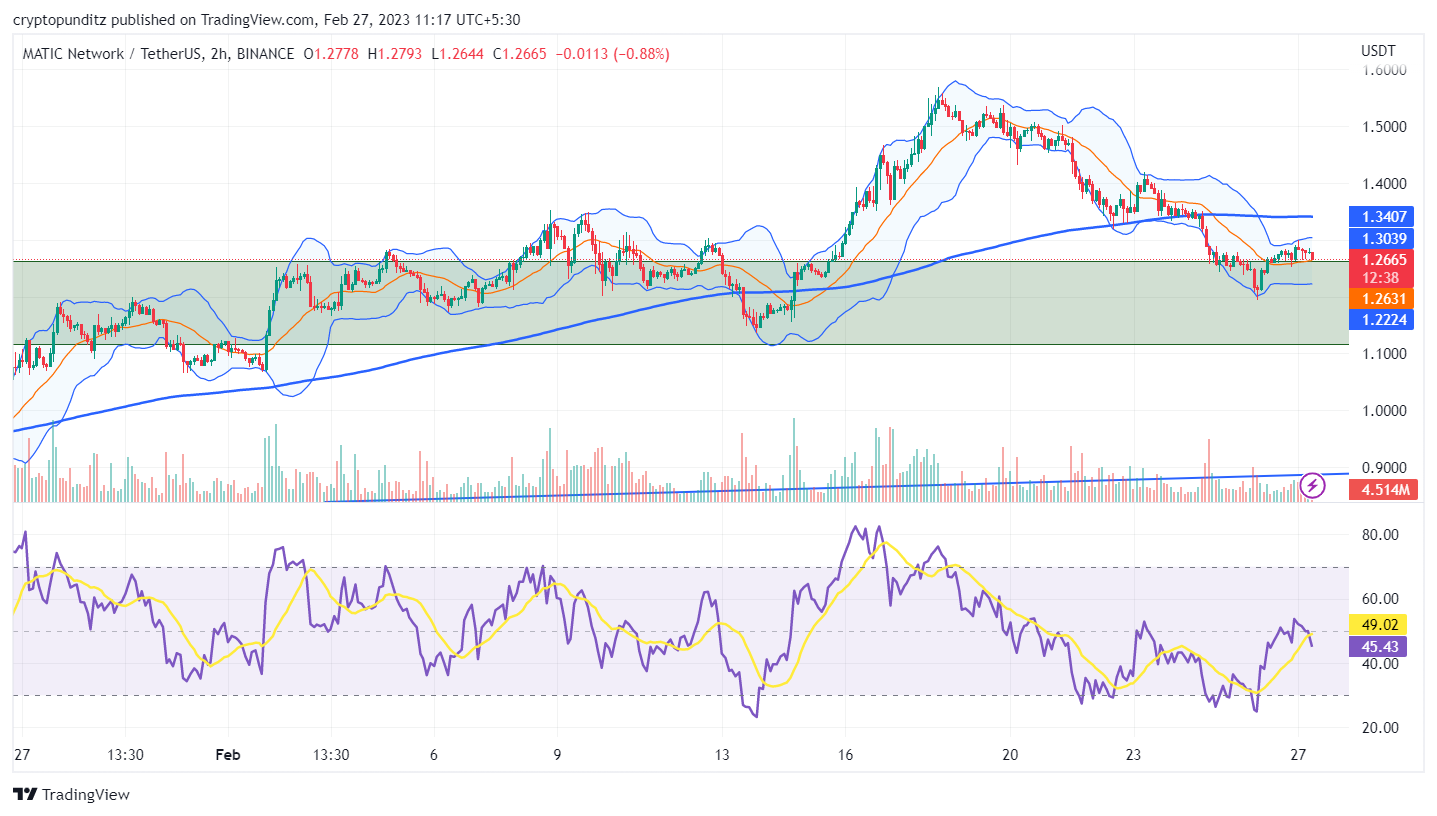Click the 20 date label on time axis
The height and width of the screenshot is (816, 1437).
click(1010, 755)
